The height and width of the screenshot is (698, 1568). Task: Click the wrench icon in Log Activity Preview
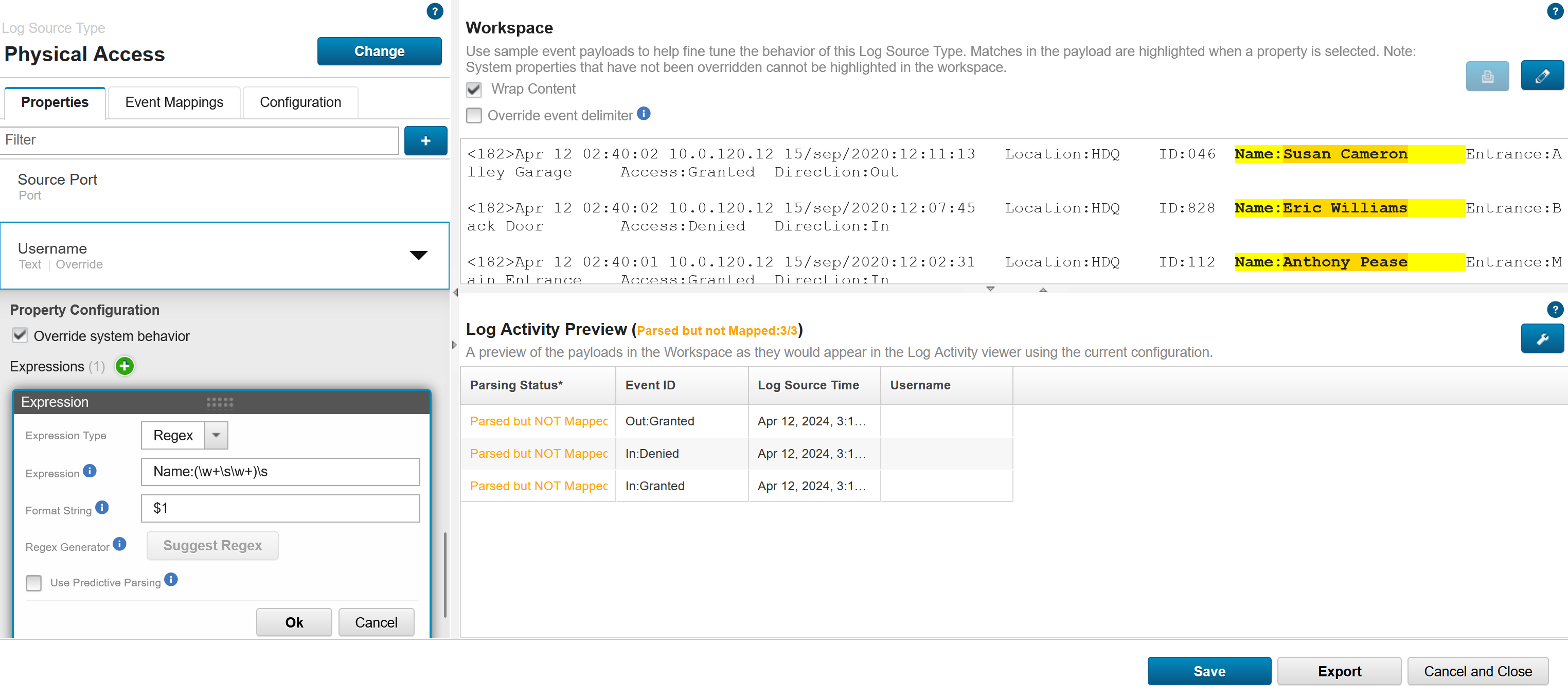coord(1541,339)
